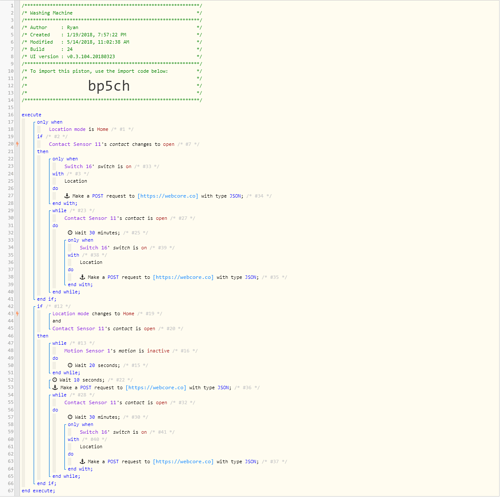Viewport: 503px width, 500px height.
Task: Open the https://webcore.co link on line 53
Action: pyautogui.click(x=156, y=388)
